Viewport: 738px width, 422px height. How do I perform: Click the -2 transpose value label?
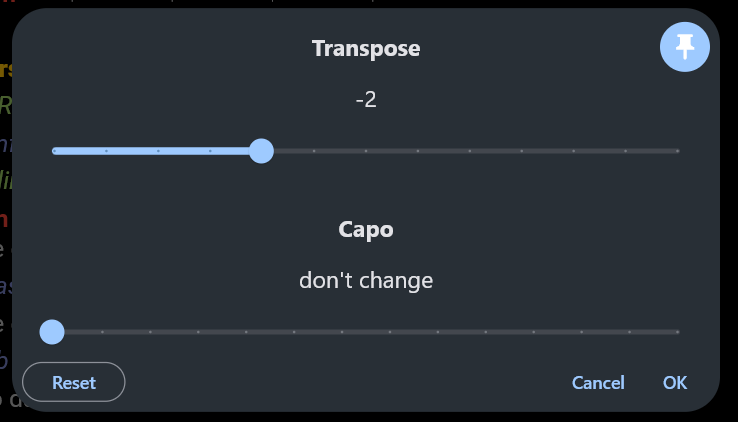click(x=366, y=99)
